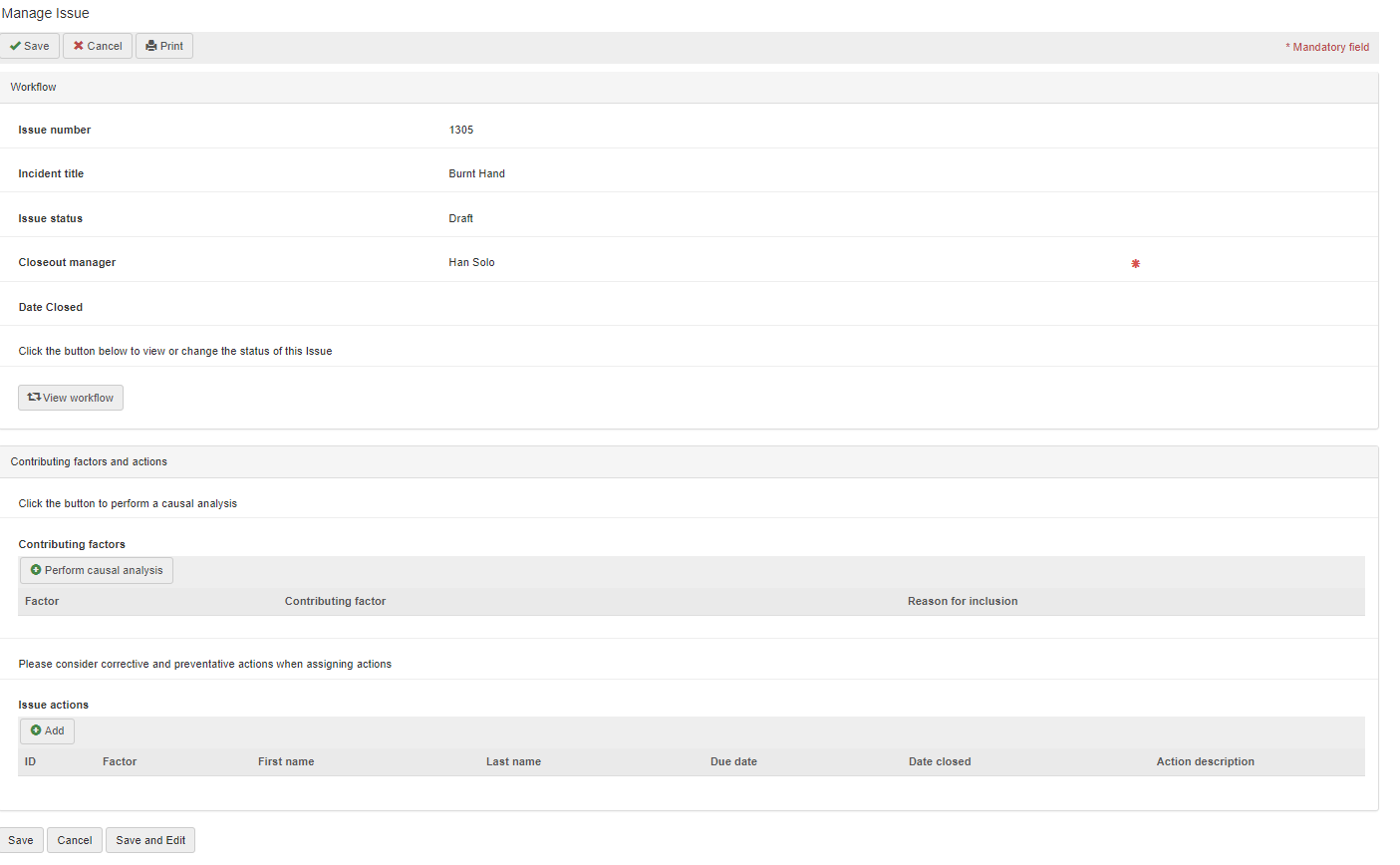Collapse the Workflow panel header
1400x865 pixels.
34,88
